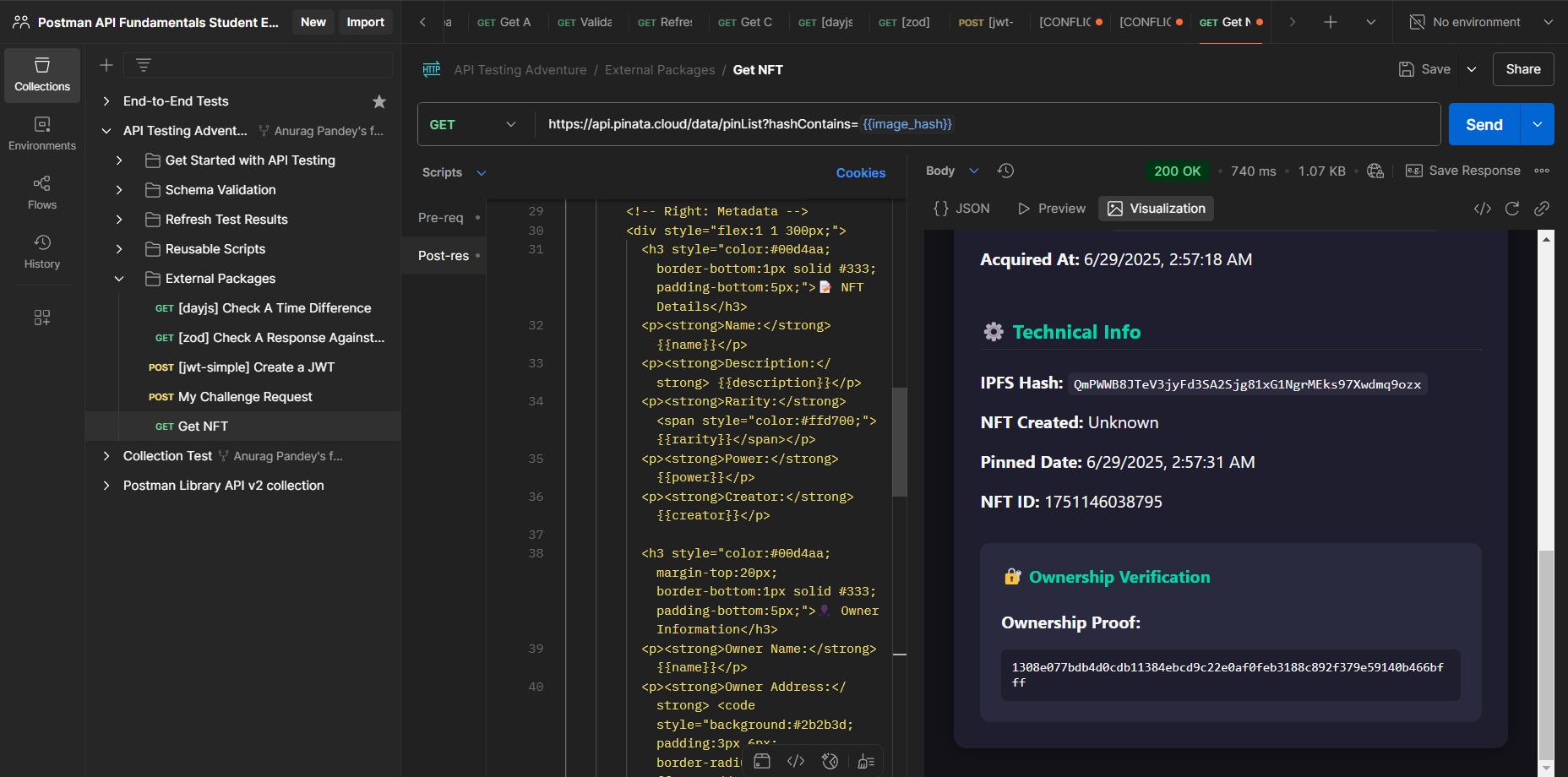Expand the Schema Validation folder
The width and height of the screenshot is (1568, 777).
pyautogui.click(x=119, y=190)
